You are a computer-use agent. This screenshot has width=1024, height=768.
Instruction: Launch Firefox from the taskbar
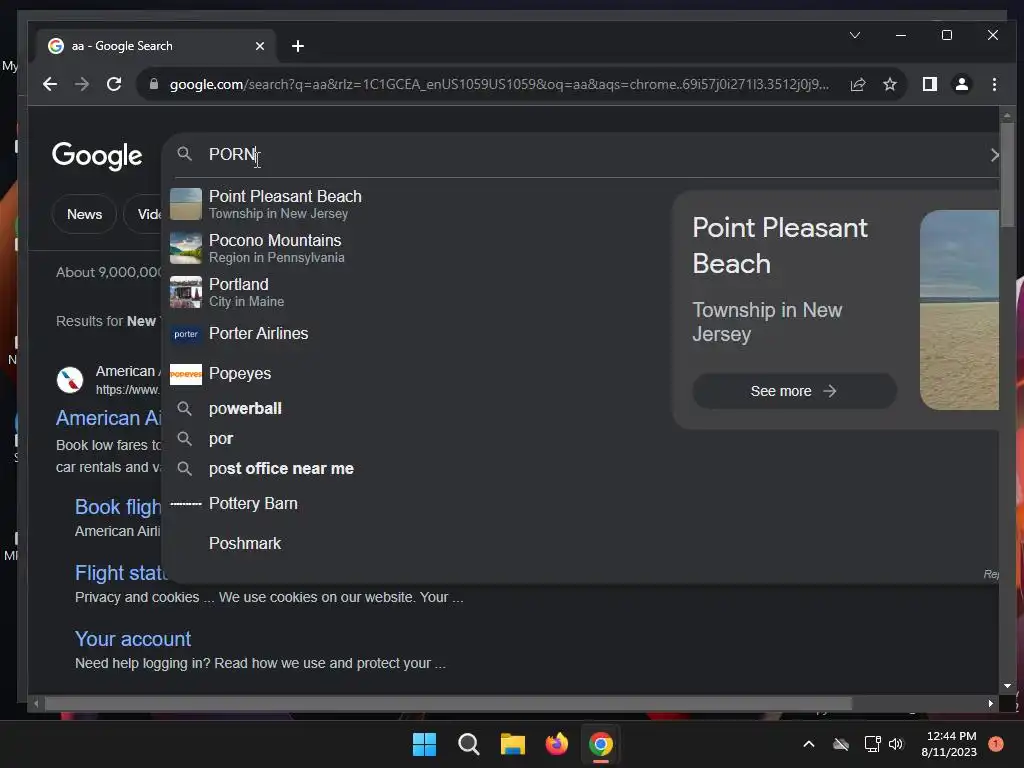557,744
